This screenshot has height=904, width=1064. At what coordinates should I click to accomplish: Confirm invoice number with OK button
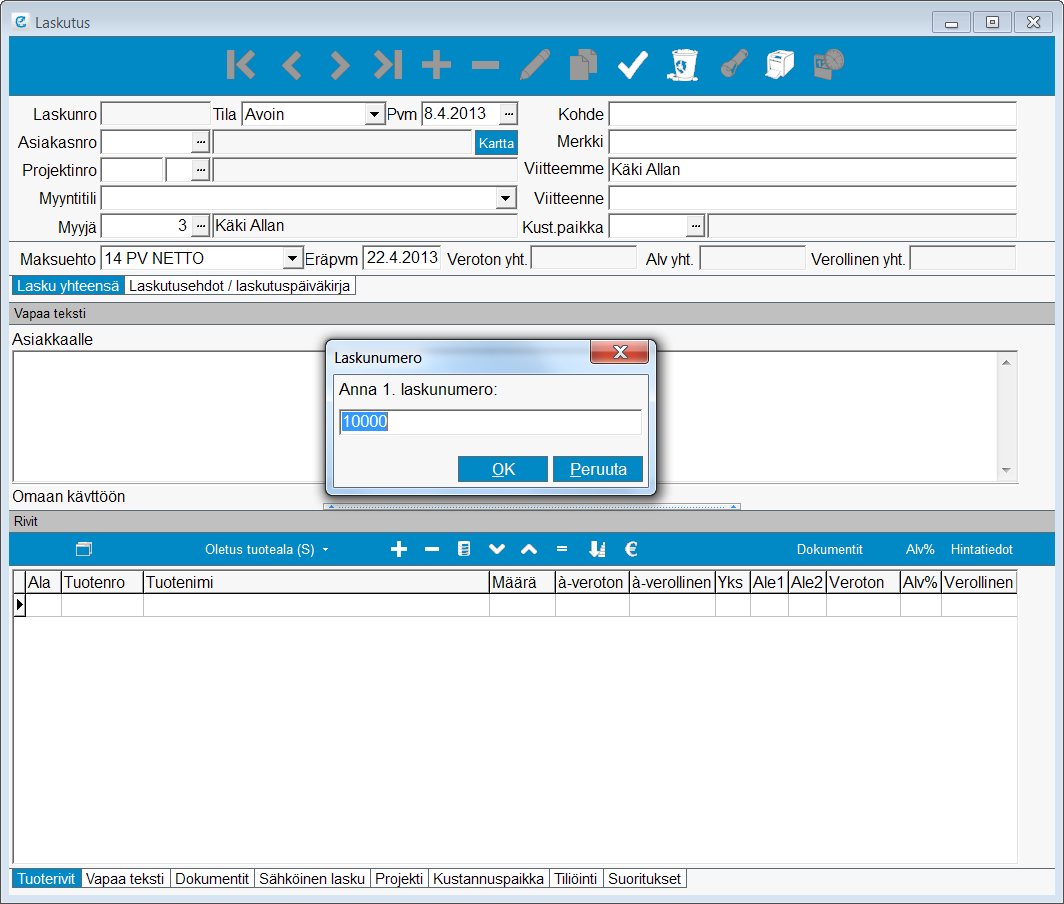pos(503,469)
